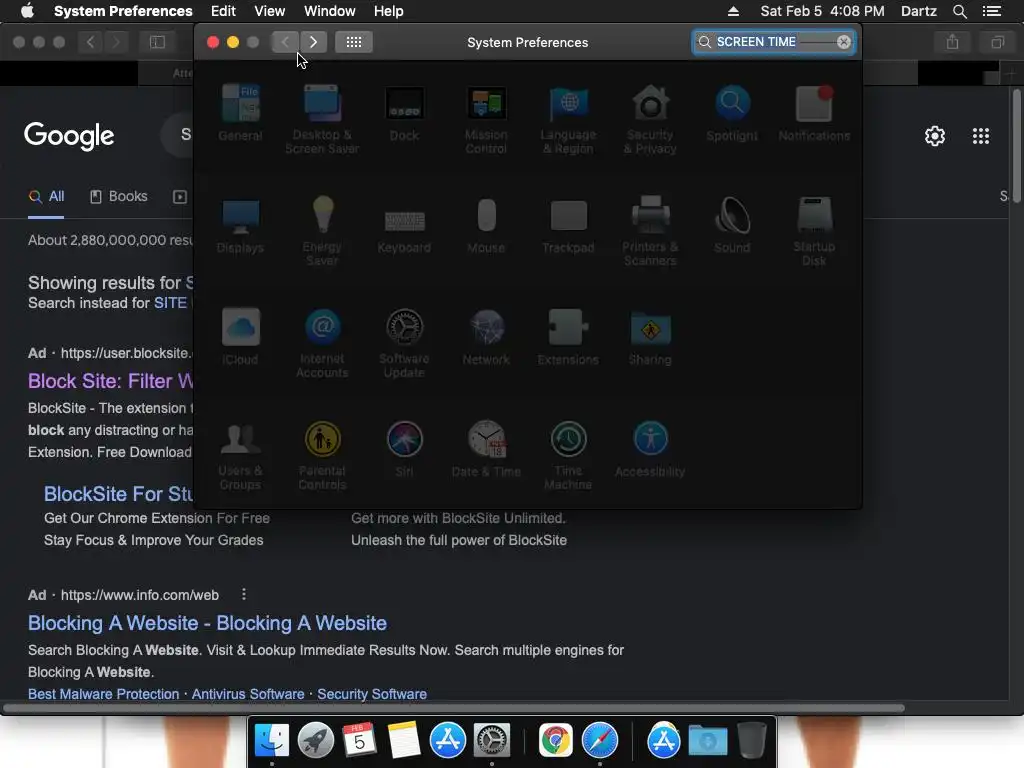Open the Dock preferences pane
Screen dimensions: 1024x768
click(404, 113)
